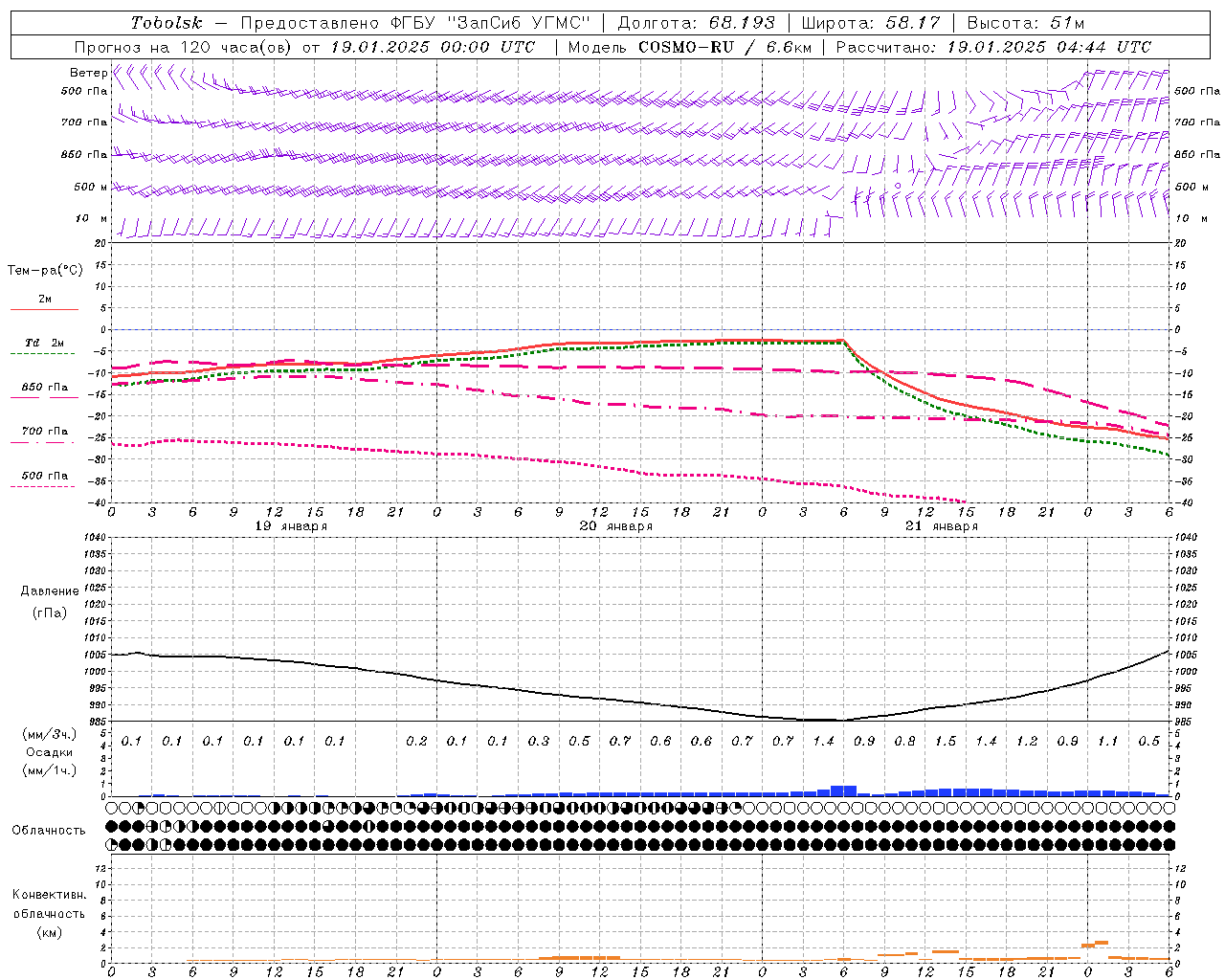This screenshot has height=980, width=1225.
Task: Click the precipitation value "1.2"
Action: 1026,742
